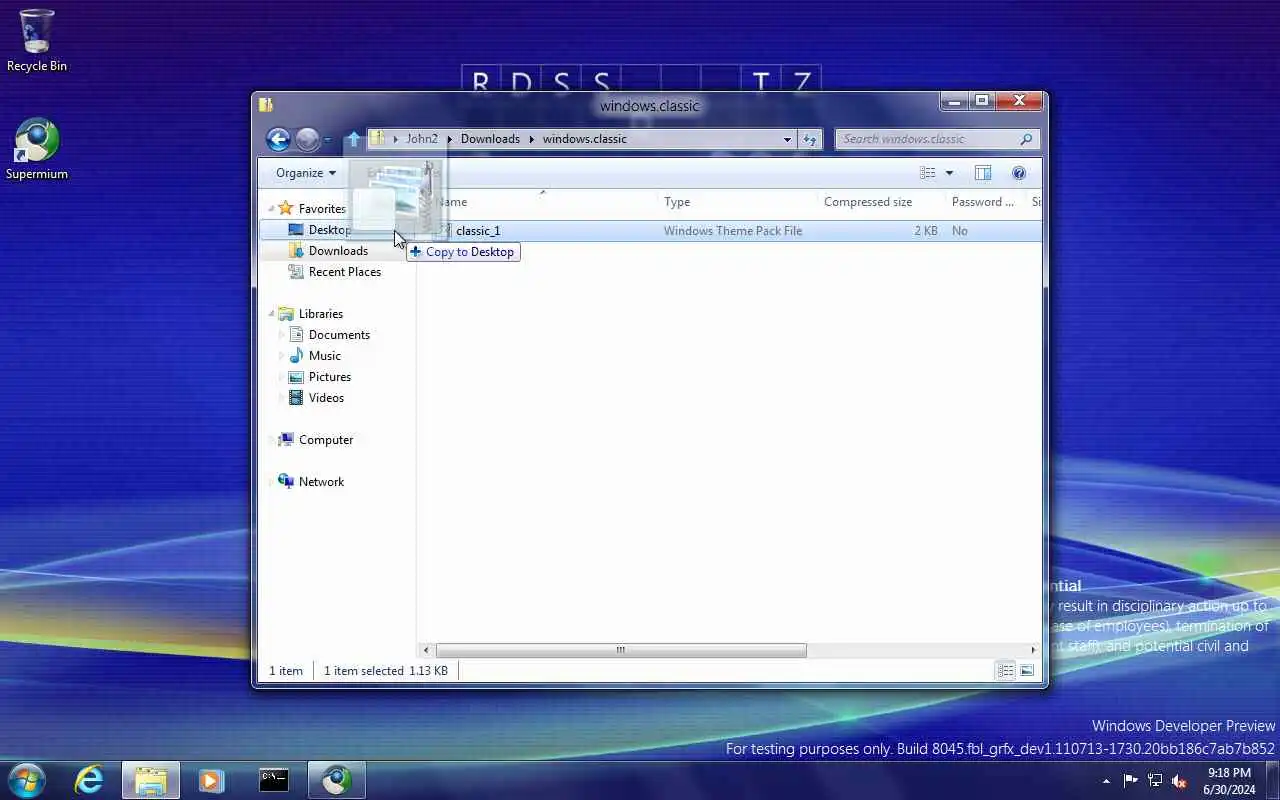Open the network status tray icon
The width and height of the screenshot is (1280, 800).
[1155, 781]
